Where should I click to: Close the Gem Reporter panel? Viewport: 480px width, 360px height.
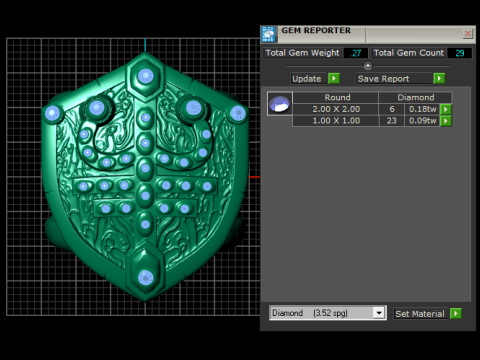coord(468,33)
